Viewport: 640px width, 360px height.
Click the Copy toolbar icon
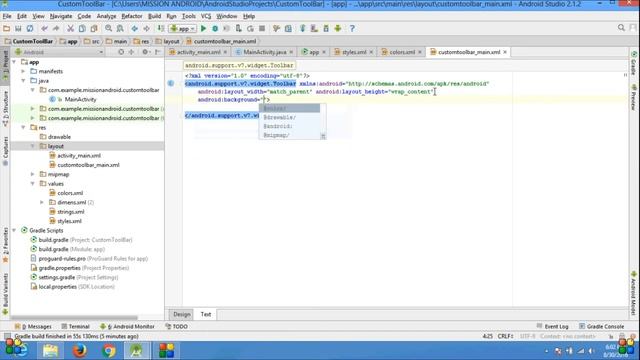[82, 29]
